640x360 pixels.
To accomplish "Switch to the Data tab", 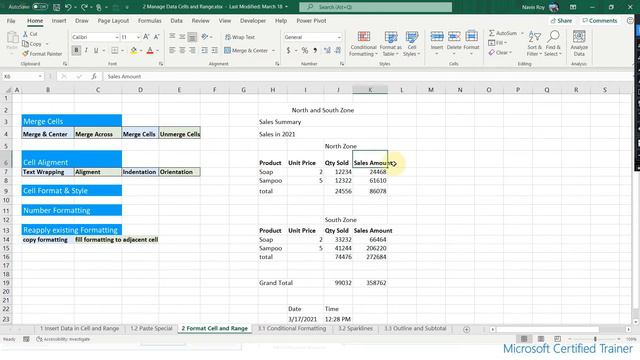I will click(x=176, y=20).
